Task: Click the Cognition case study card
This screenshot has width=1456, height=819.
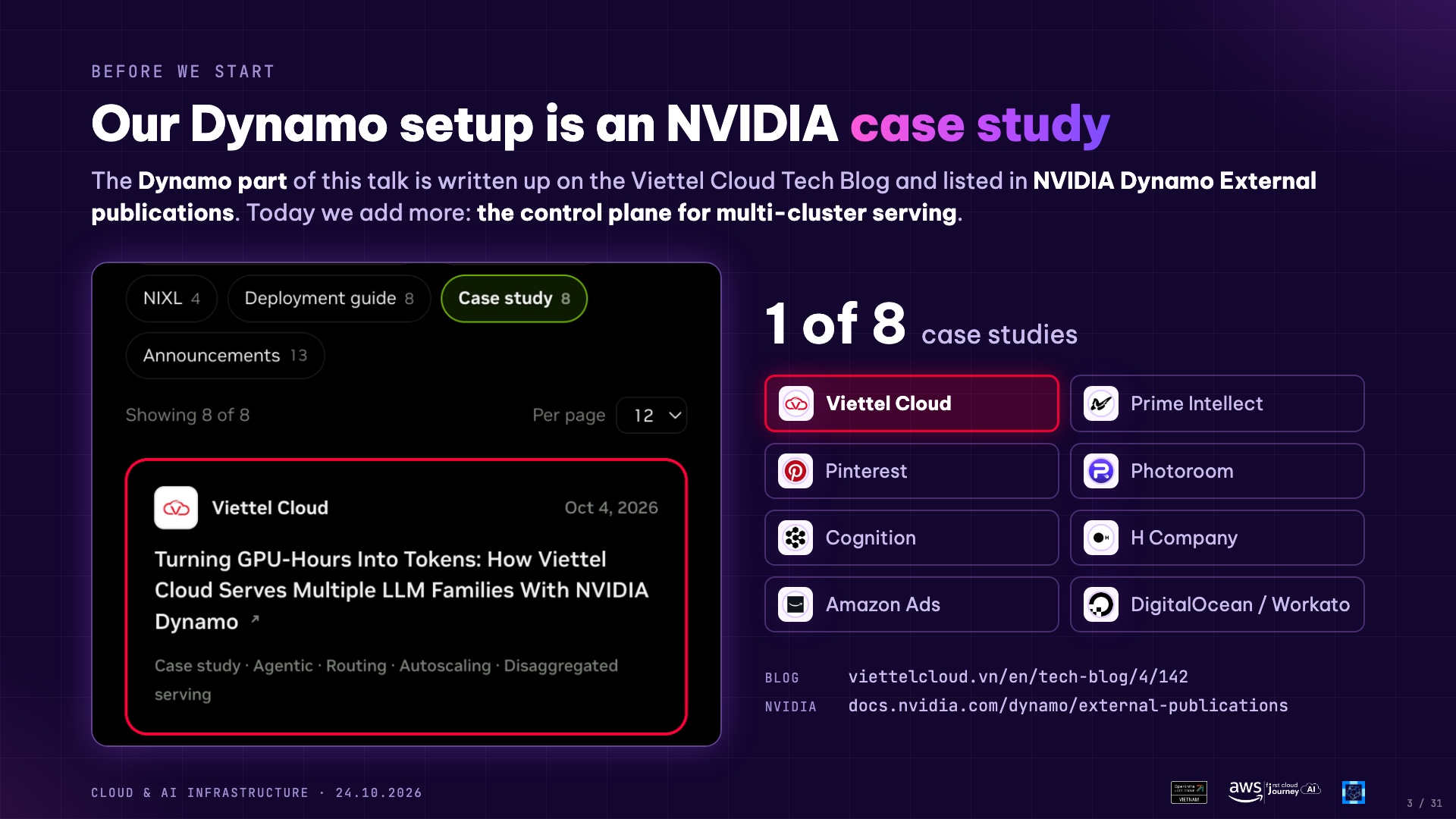Action: [x=912, y=538]
